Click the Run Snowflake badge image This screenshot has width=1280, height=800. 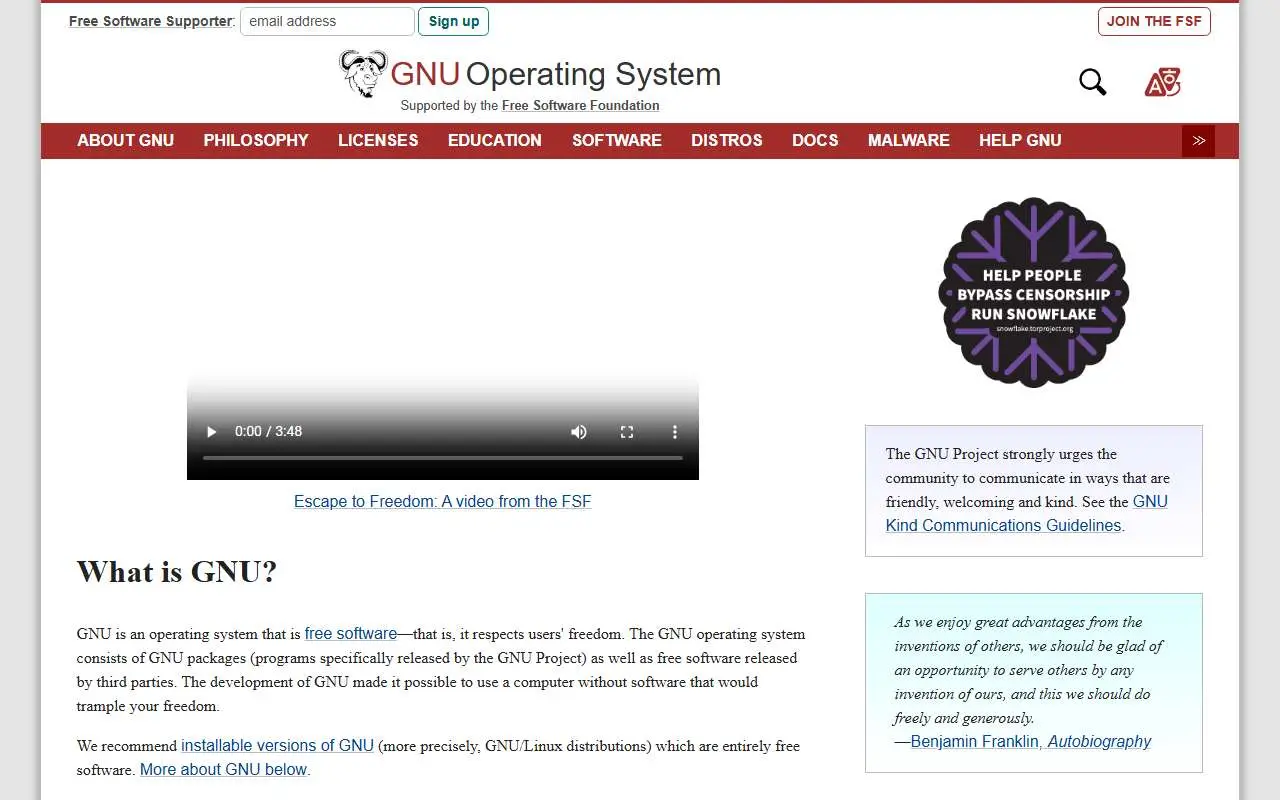click(1034, 292)
